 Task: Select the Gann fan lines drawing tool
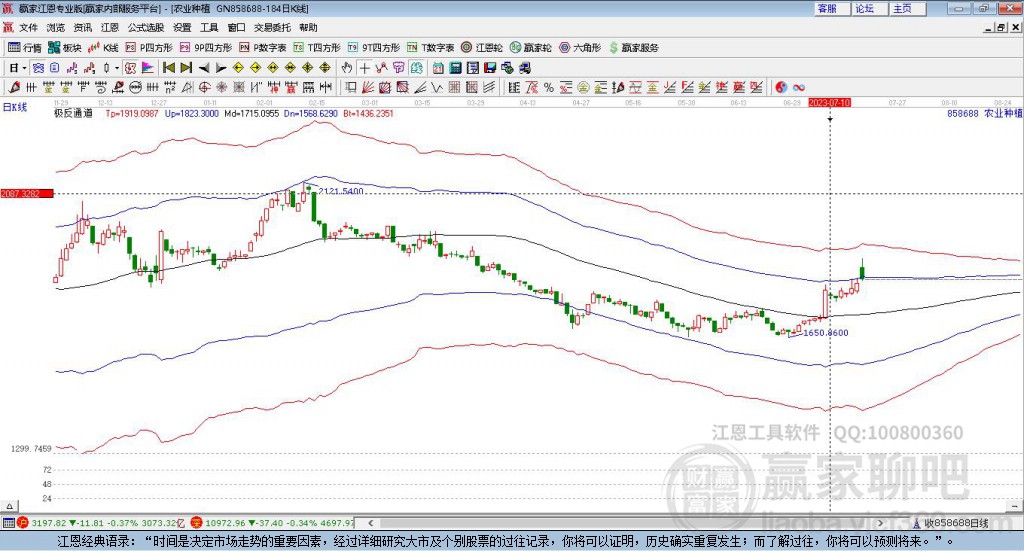(368, 87)
